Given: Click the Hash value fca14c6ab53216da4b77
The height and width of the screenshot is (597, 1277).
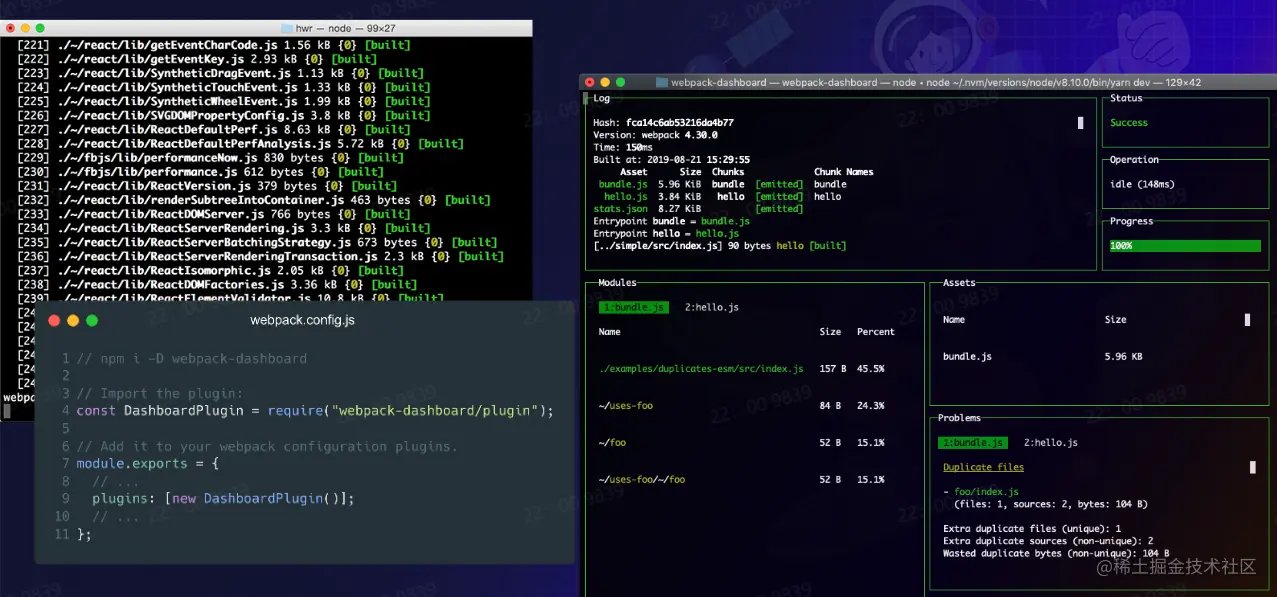Looking at the screenshot, I should click(680, 123).
